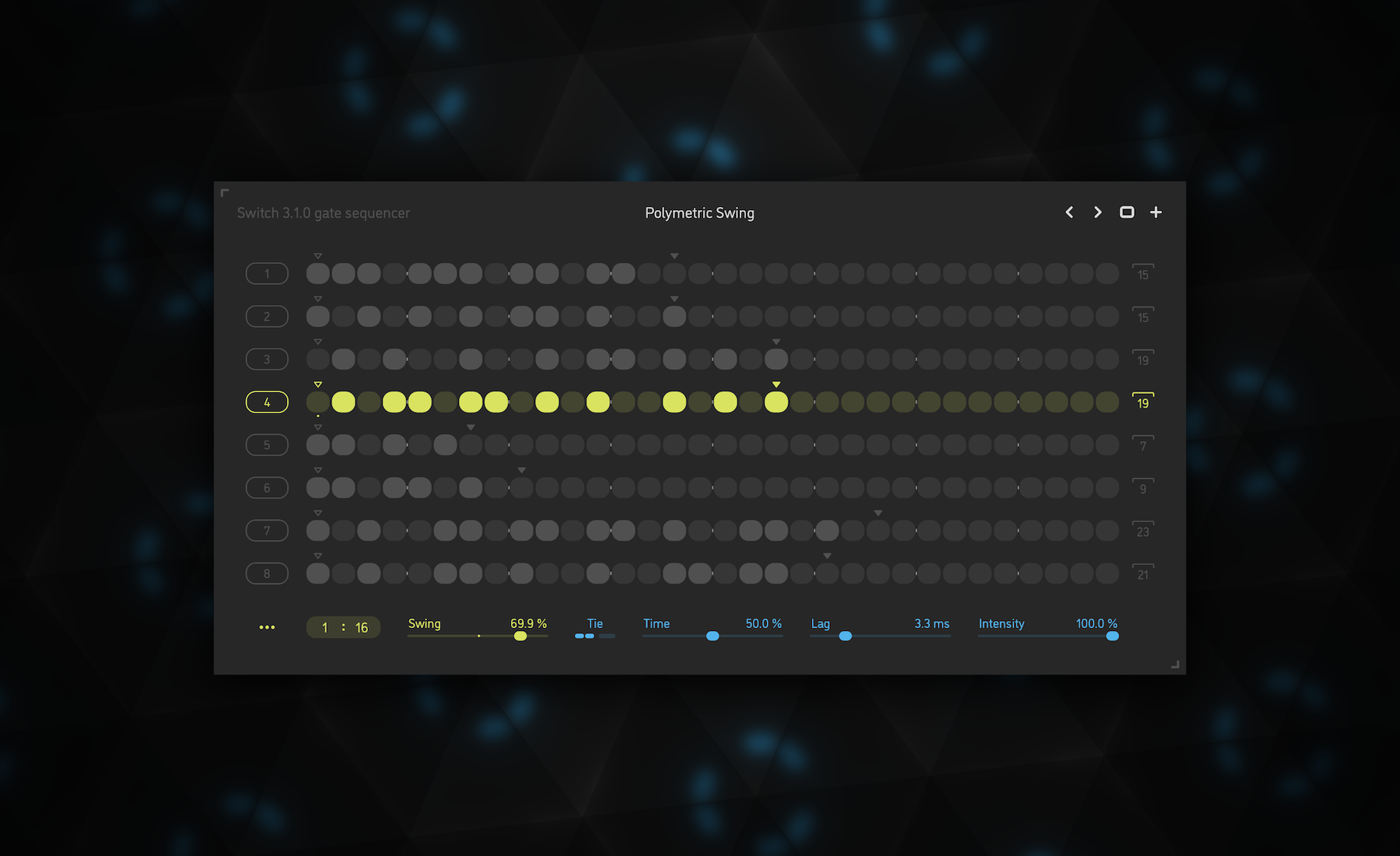The width and height of the screenshot is (1400, 856).
Task: Go to the previous preset arrow
Action: [x=1069, y=212]
